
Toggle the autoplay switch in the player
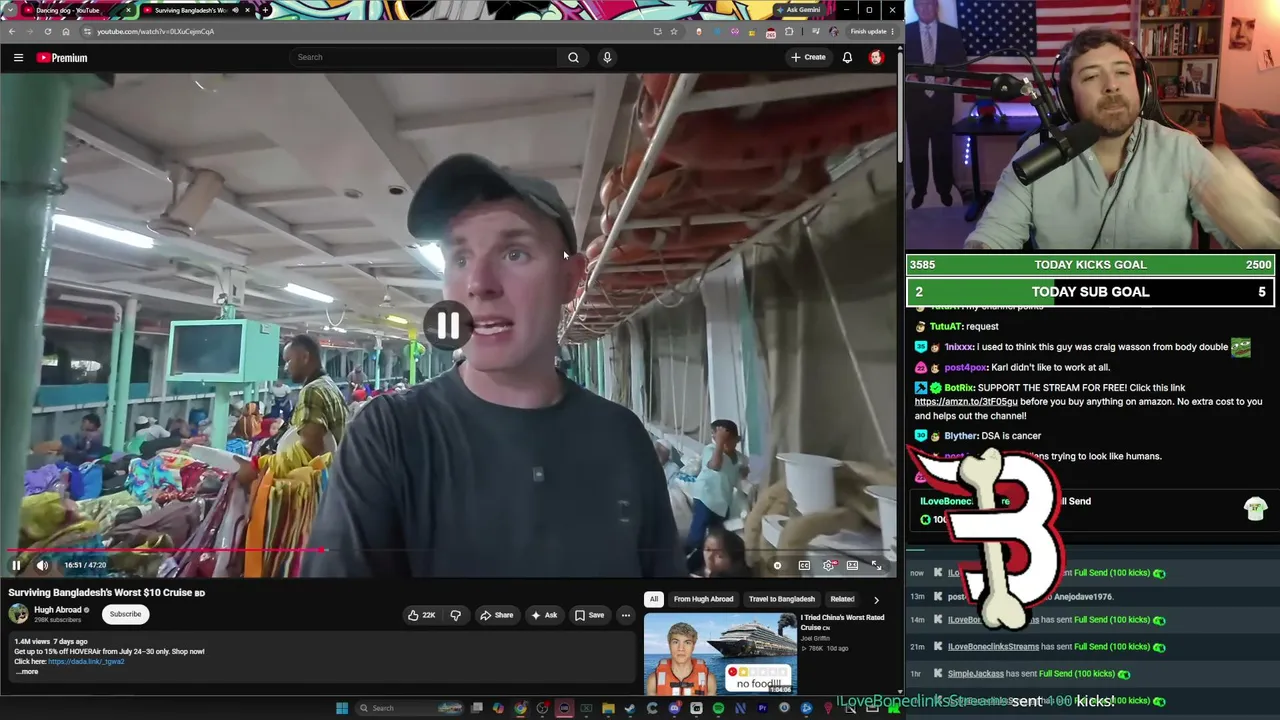(x=777, y=566)
